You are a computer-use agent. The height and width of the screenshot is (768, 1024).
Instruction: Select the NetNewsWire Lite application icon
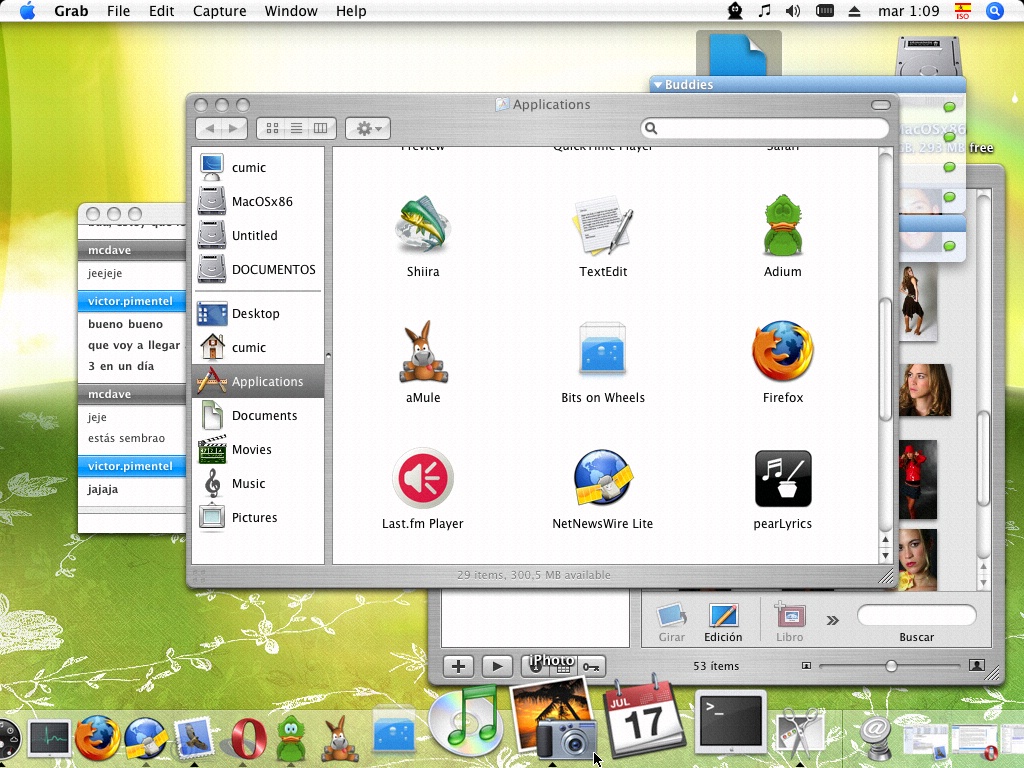click(x=603, y=478)
